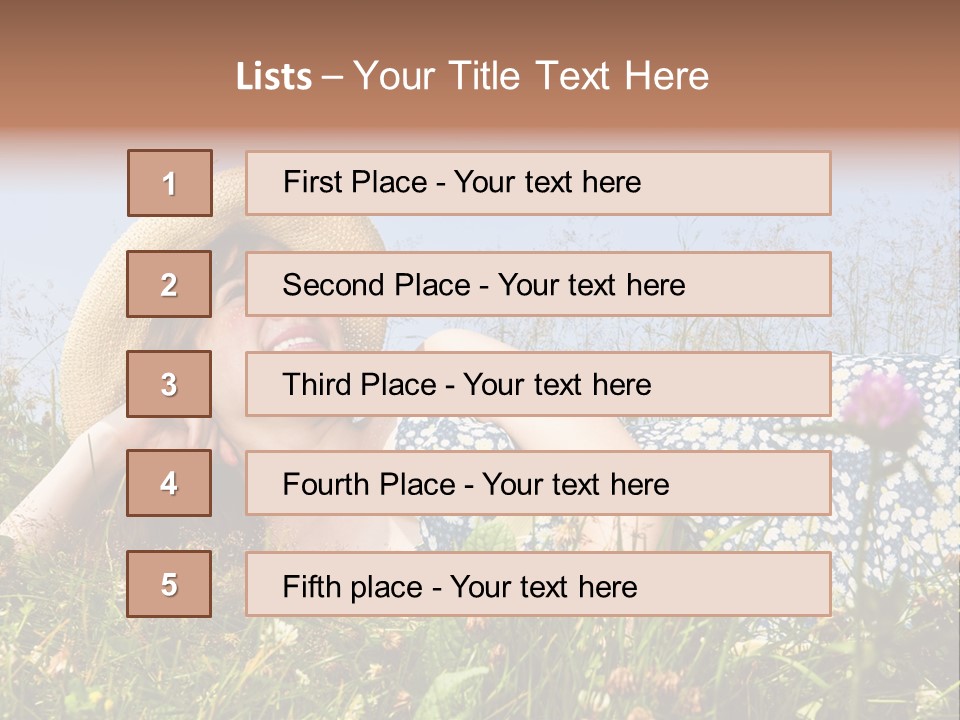Click the grass below the number 5 box
The width and height of the screenshot is (960, 720).
point(170,660)
